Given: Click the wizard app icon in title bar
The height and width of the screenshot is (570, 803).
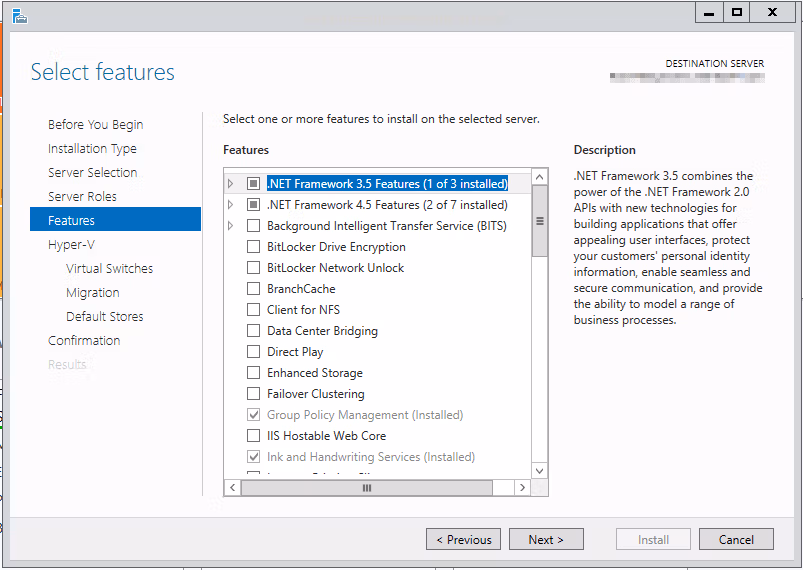Looking at the screenshot, I should coord(19,16).
